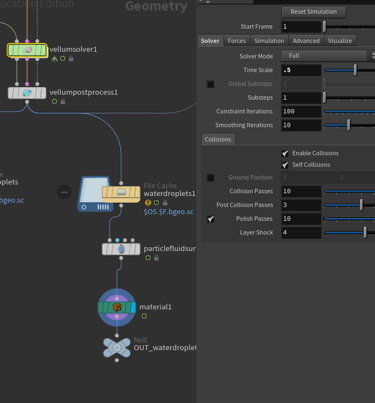Viewport: 375px width, 403px height.
Task: Click the Start Frame slider handle
Action: 324,27
